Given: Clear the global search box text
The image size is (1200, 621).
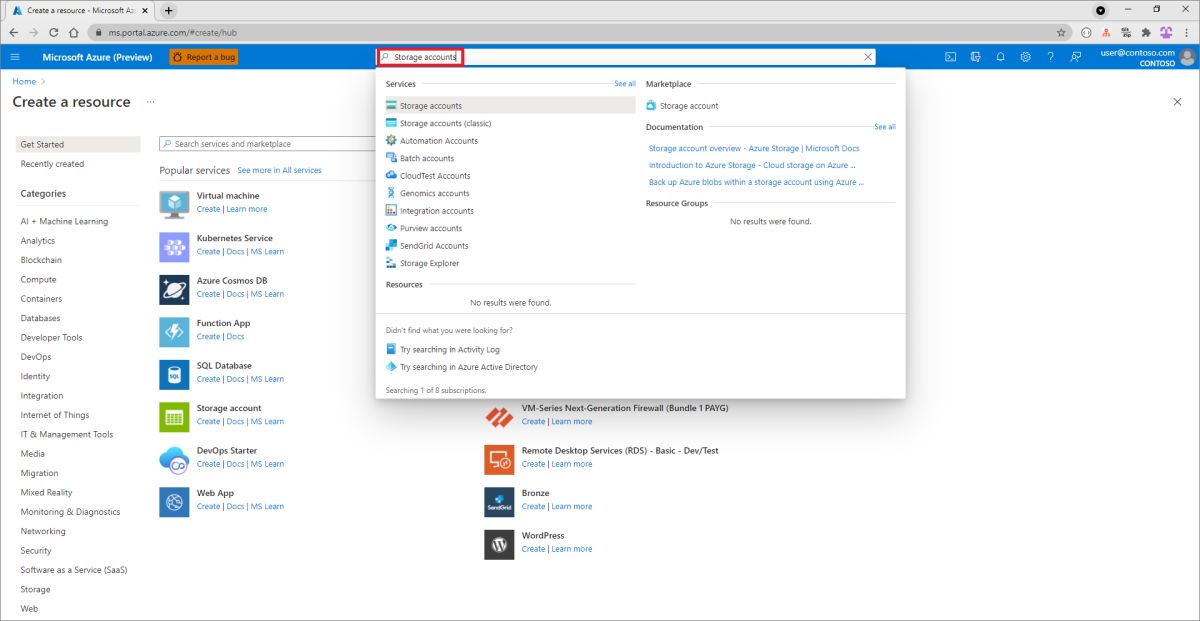Looking at the screenshot, I should tap(868, 57).
